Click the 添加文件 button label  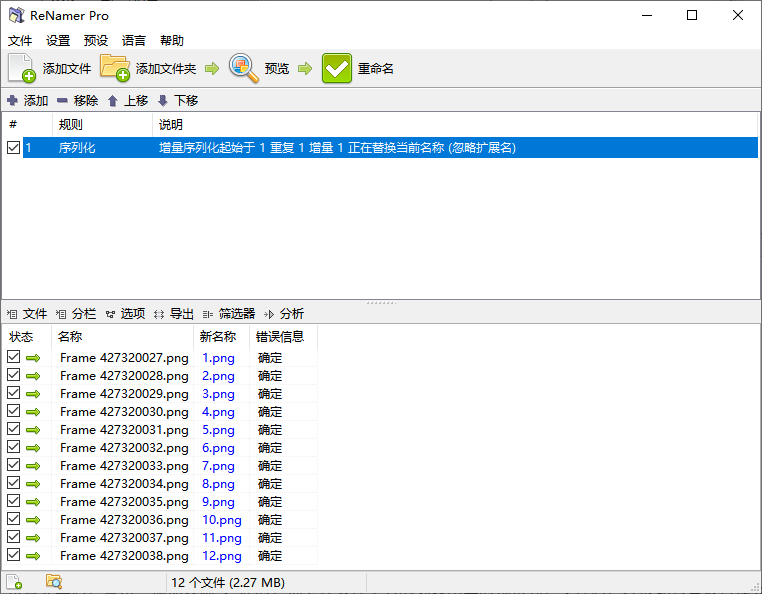tap(67, 69)
